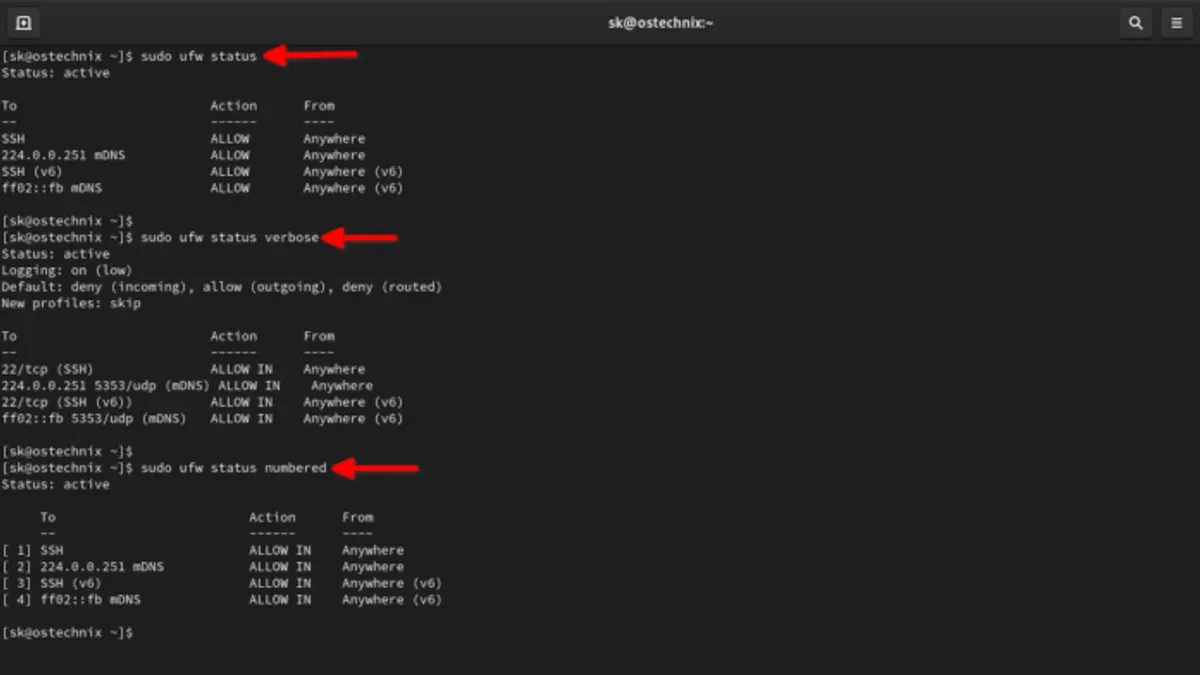Click numbered rule '[ 2] 224.0.0.251 mDNS'
This screenshot has width=1200, height=675.
tap(203, 566)
